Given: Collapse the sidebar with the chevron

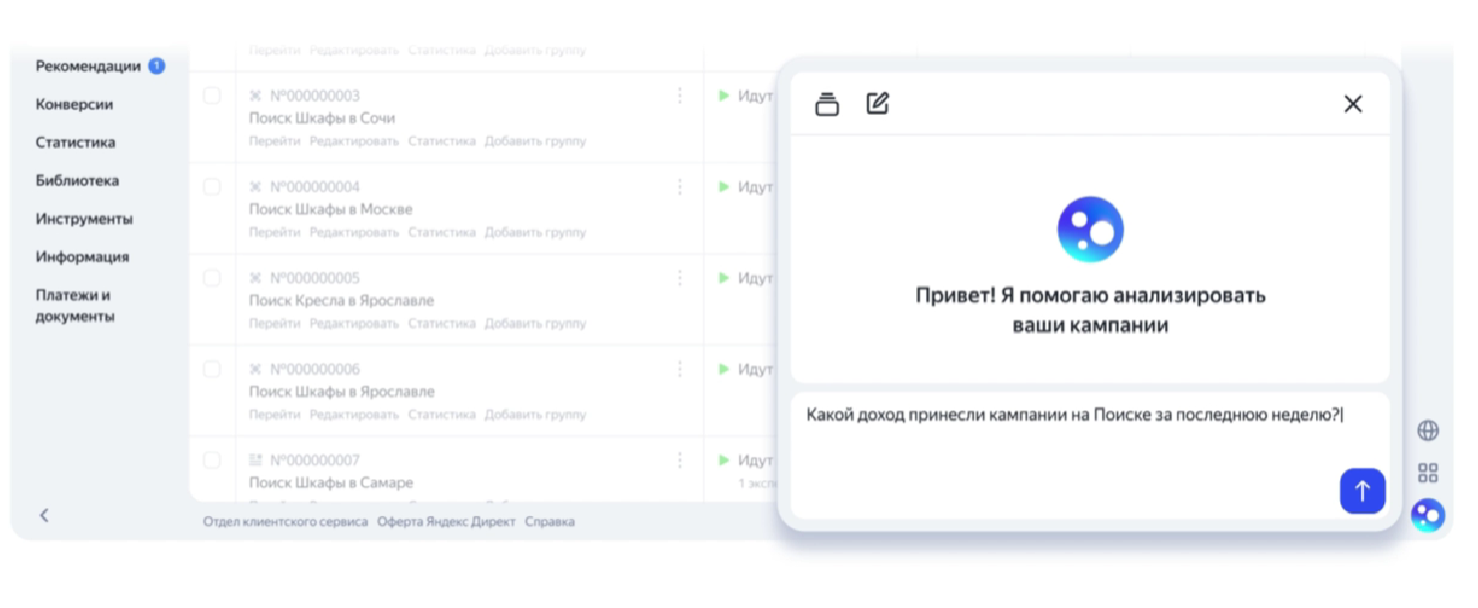Looking at the screenshot, I should pyautogui.click(x=44, y=515).
